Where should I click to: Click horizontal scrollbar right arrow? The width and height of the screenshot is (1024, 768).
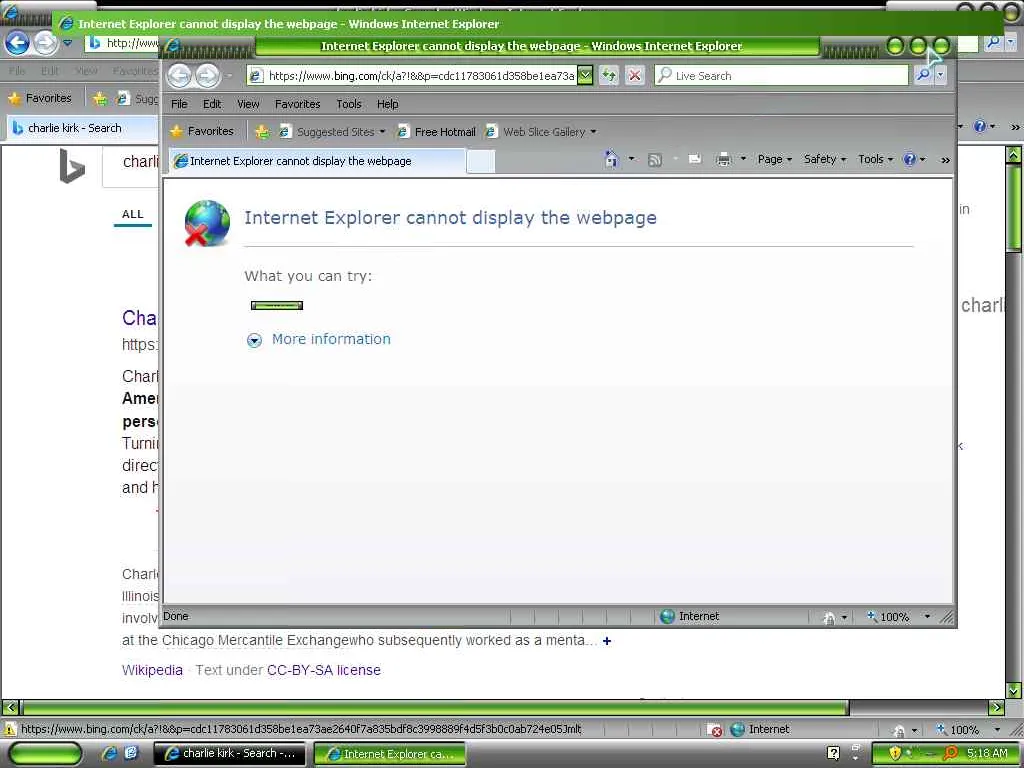(997, 707)
